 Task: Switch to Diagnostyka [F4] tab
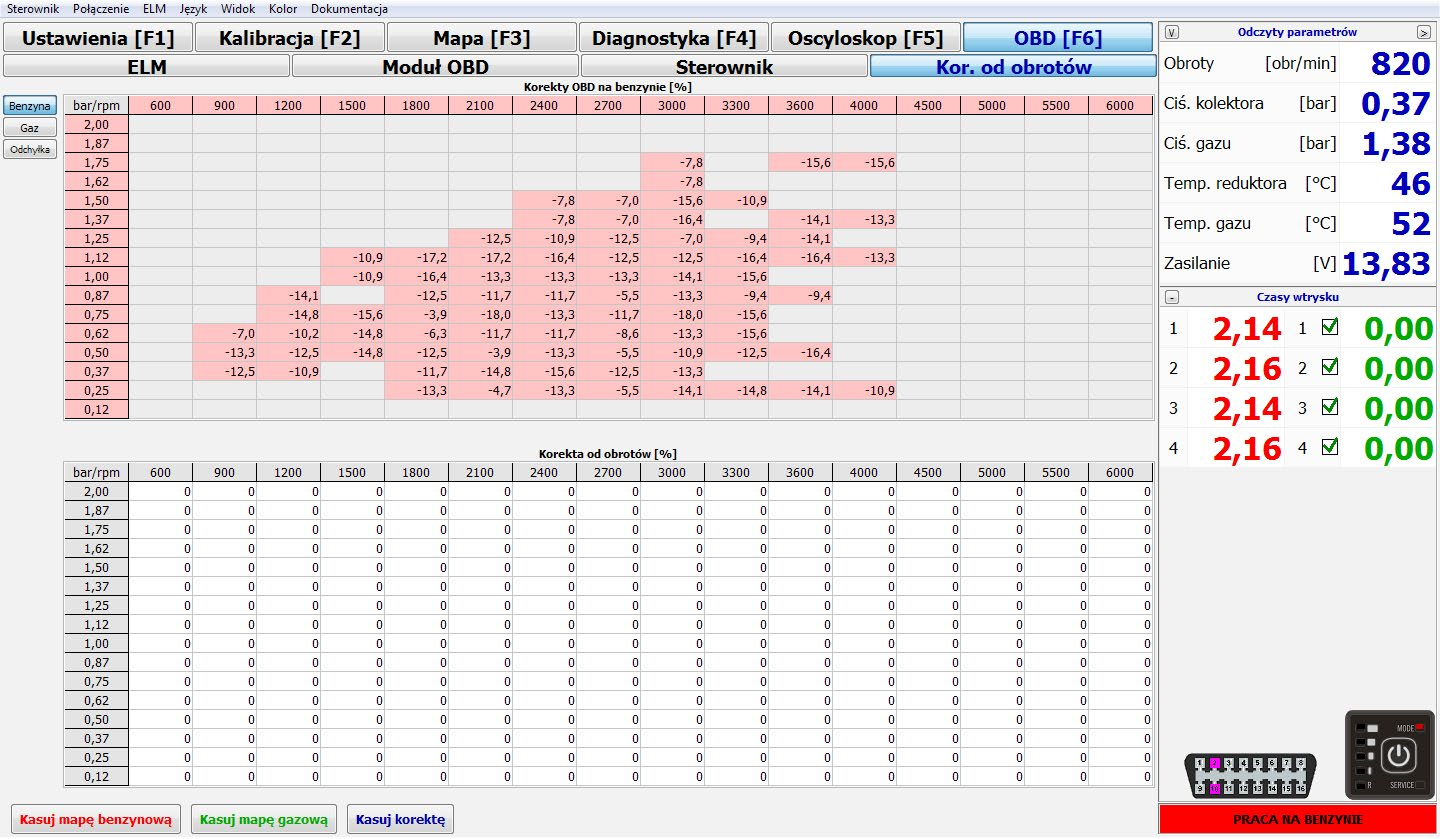pos(674,39)
